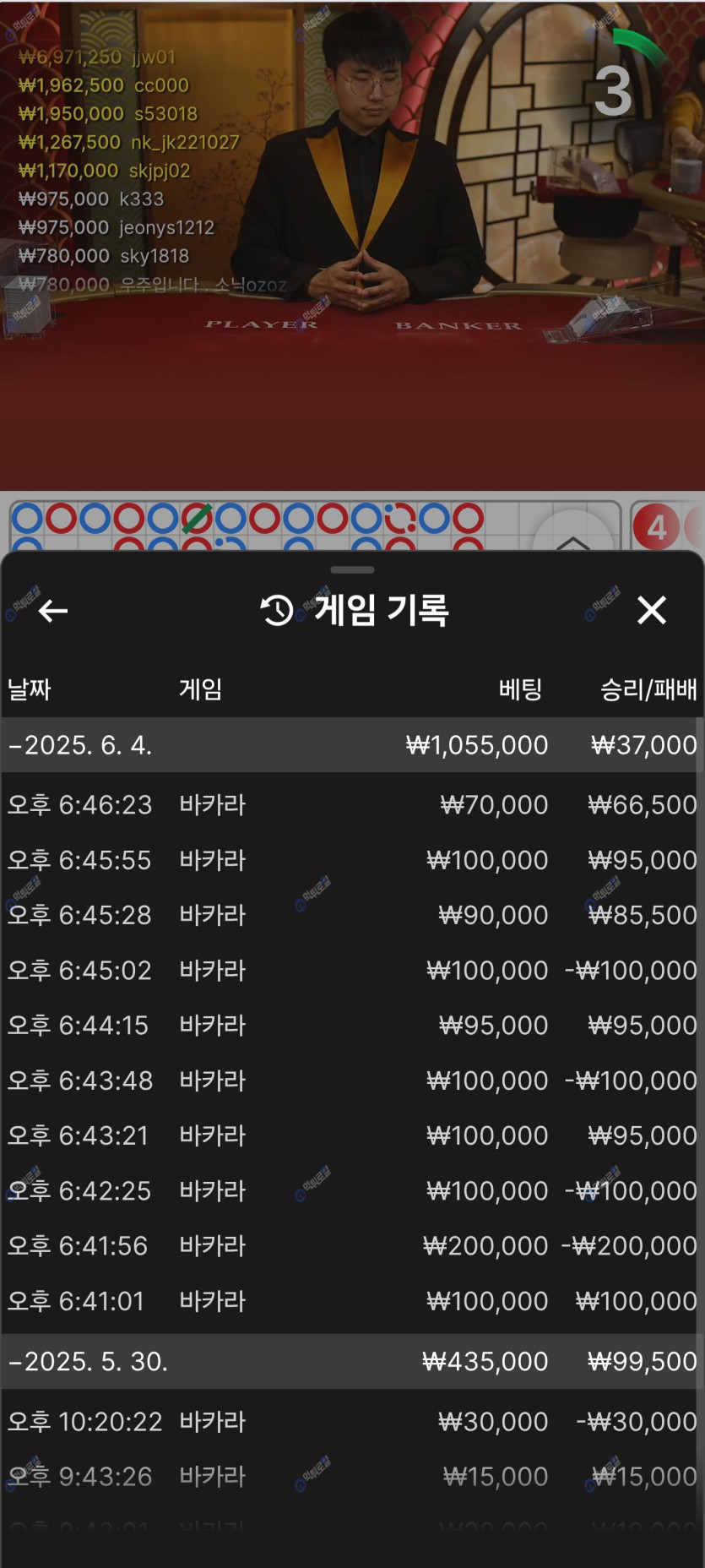The image size is (705, 1568).
Task: Tap the sky1818 bettor entry
Action: click(x=104, y=256)
